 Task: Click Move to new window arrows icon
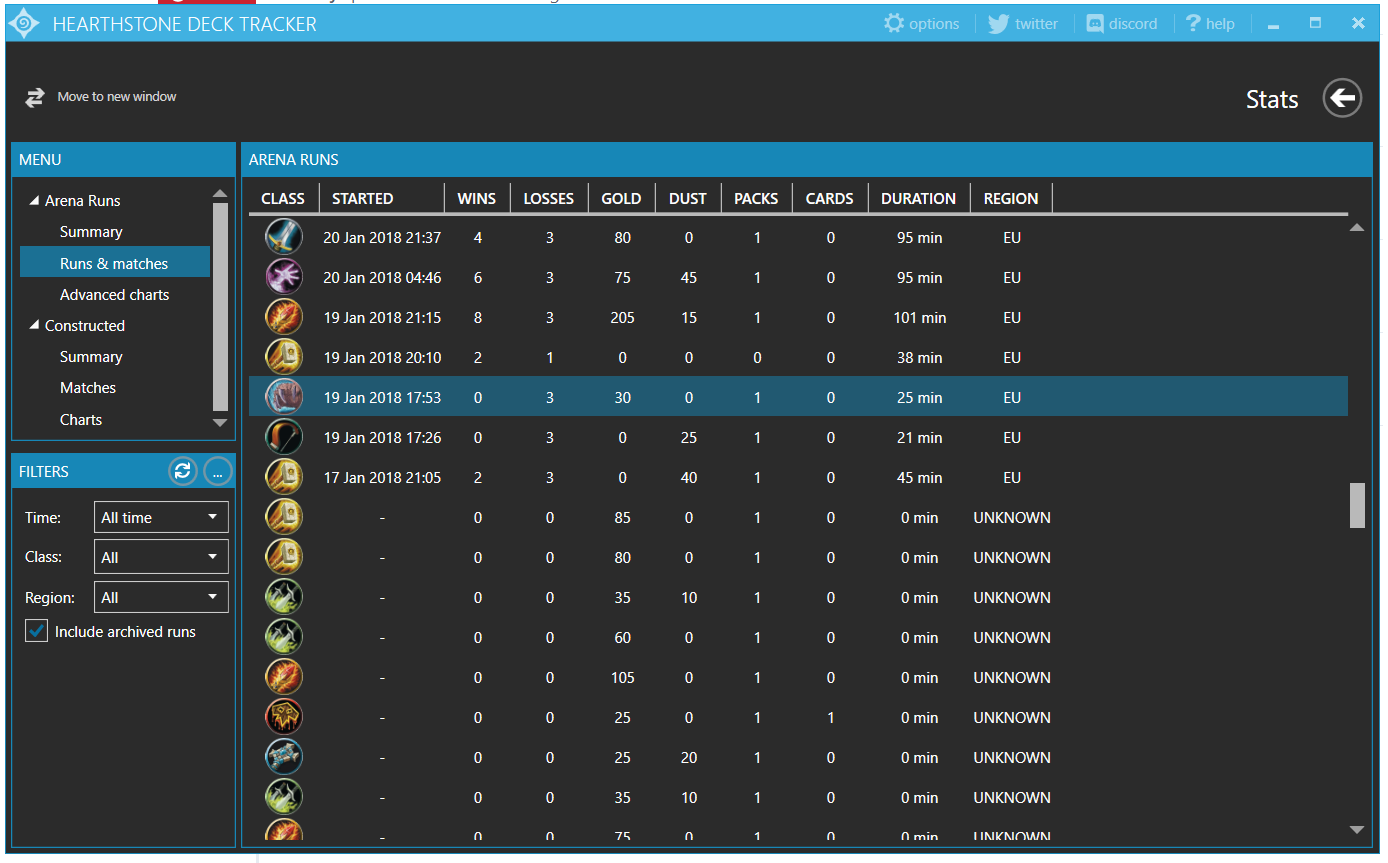tap(35, 97)
